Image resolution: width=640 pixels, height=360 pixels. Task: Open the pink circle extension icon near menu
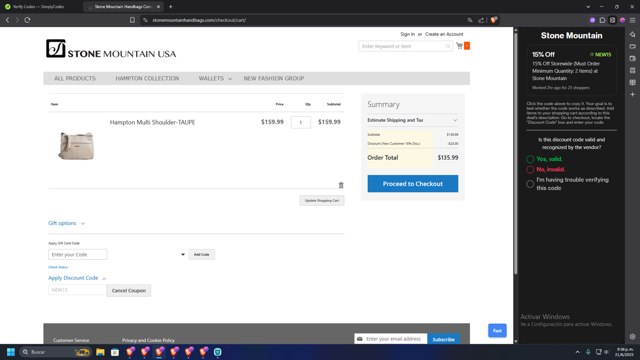622,20
